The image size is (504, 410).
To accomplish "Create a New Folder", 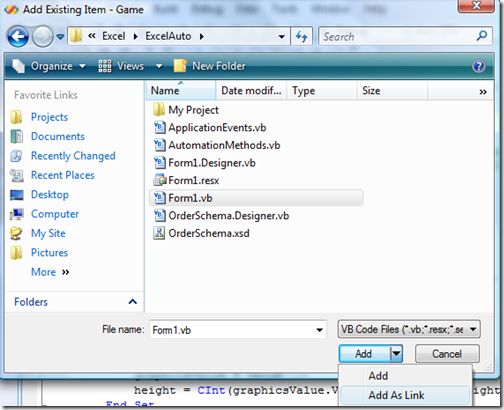I will coord(209,66).
